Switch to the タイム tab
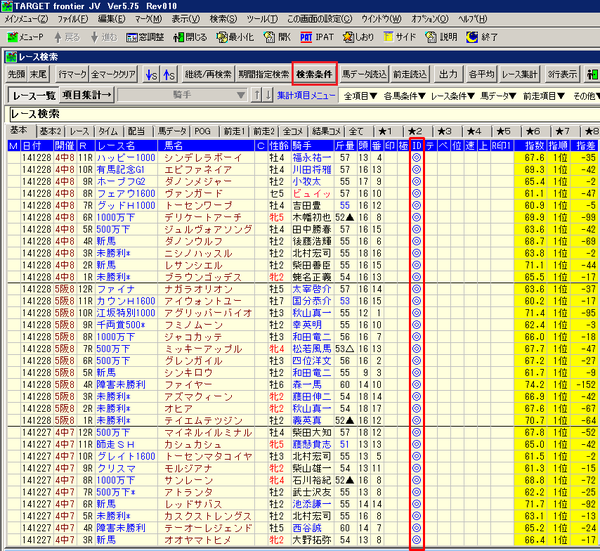This screenshot has height=551, width=600. pos(108,131)
